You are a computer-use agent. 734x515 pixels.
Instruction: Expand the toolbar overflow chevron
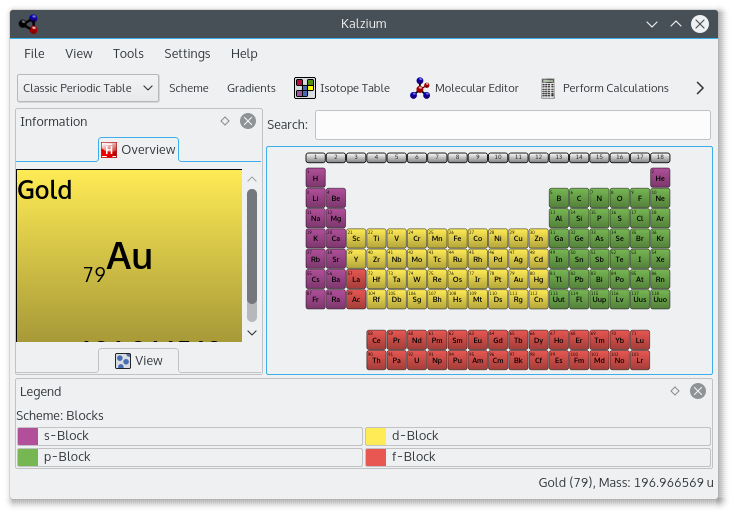tap(700, 88)
